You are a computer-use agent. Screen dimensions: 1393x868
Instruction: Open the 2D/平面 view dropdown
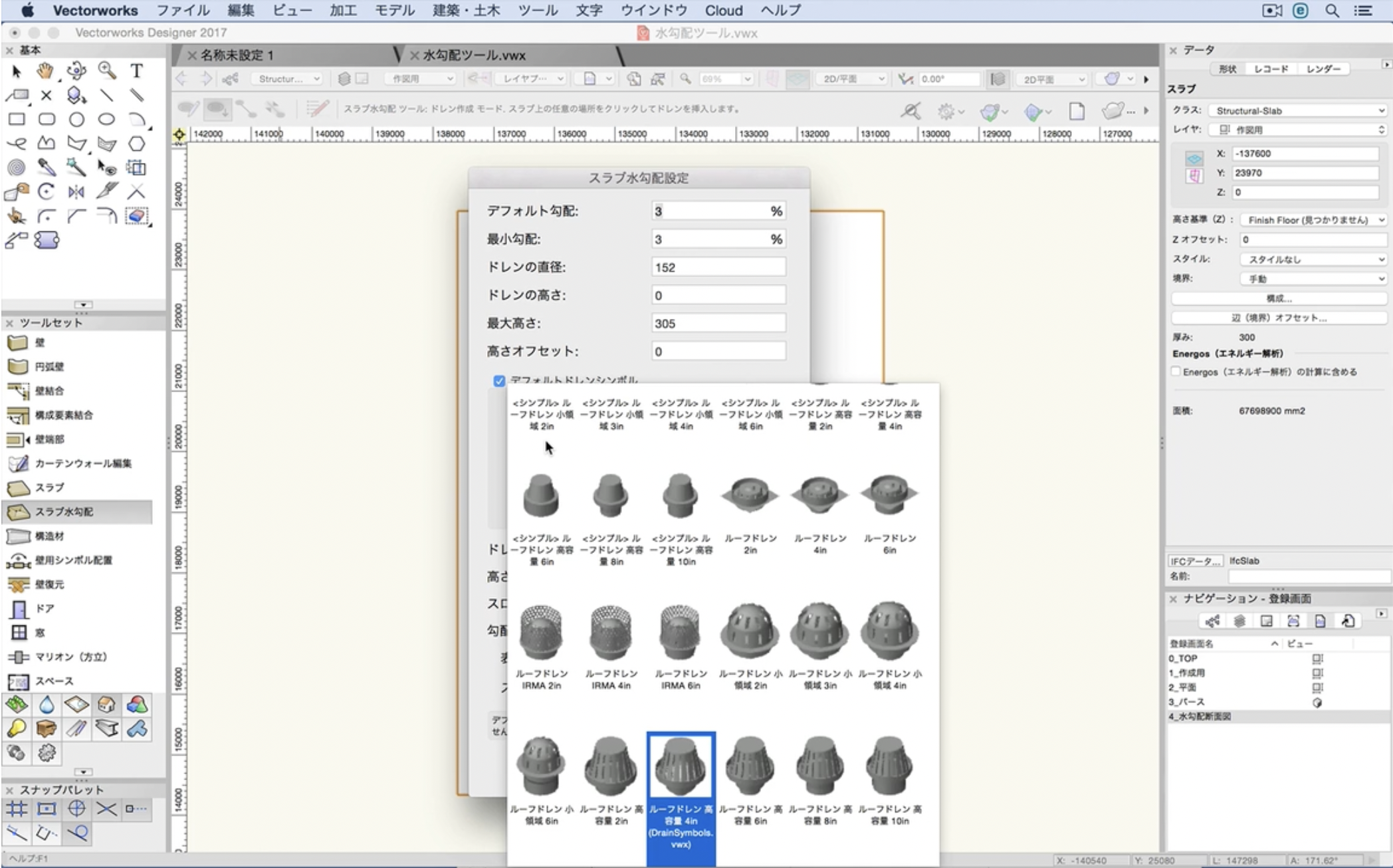[x=853, y=79]
